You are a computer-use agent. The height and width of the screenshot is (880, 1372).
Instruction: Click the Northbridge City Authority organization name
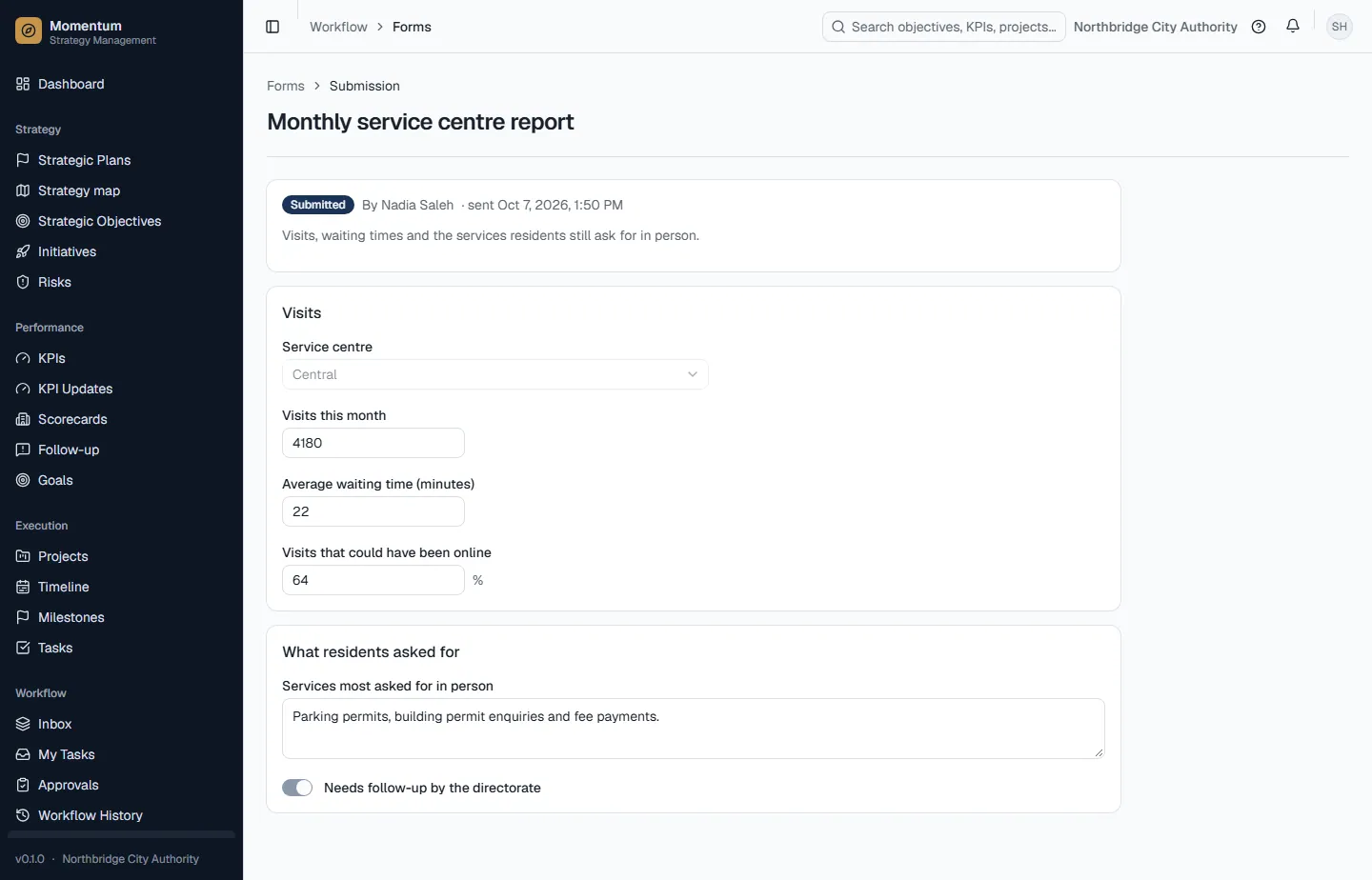click(x=1155, y=27)
